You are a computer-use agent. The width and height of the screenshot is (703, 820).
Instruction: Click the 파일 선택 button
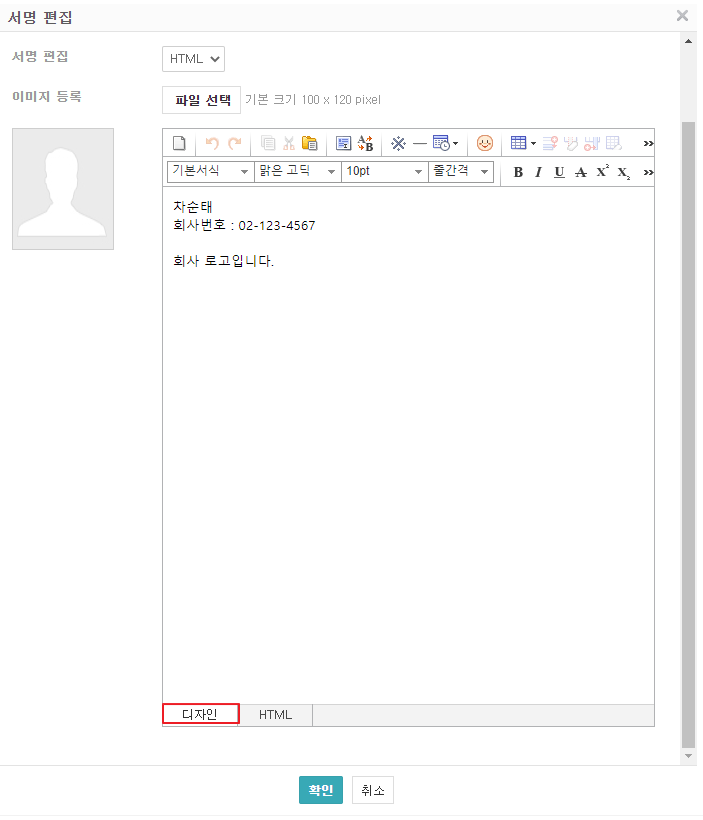click(201, 100)
